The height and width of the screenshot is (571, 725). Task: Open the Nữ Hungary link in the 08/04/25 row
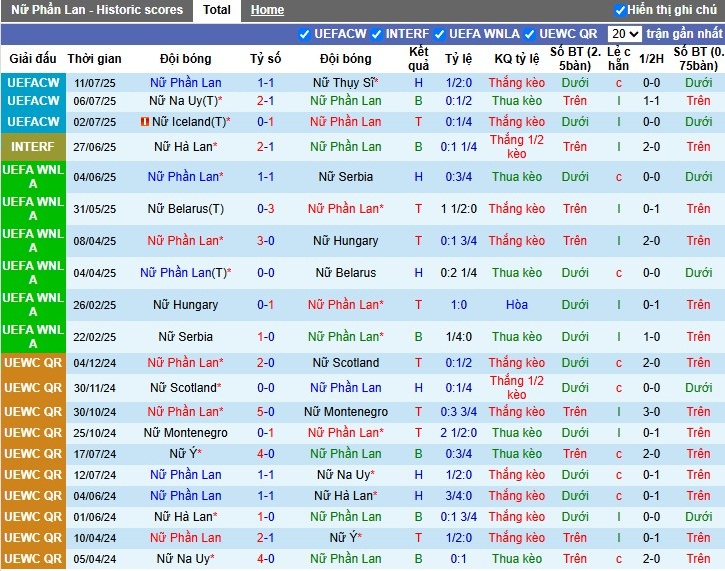coord(345,241)
